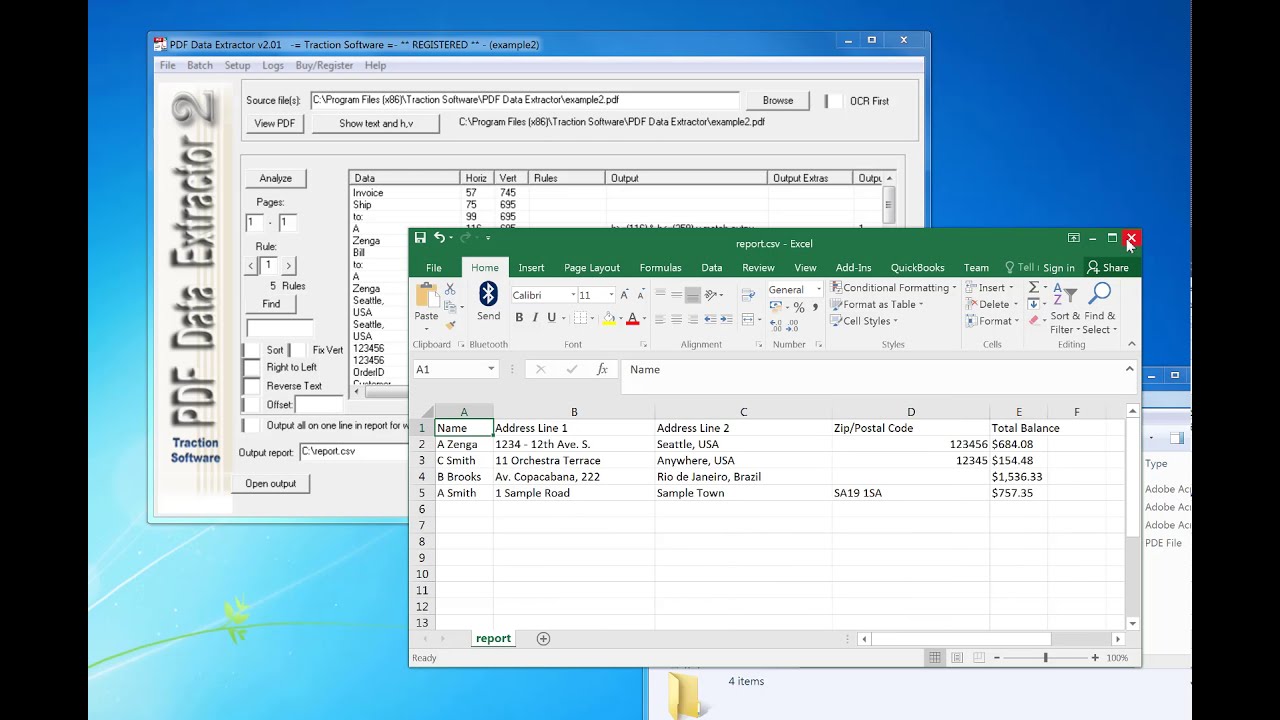Toggle Underline formatting in Excel

click(x=551, y=318)
